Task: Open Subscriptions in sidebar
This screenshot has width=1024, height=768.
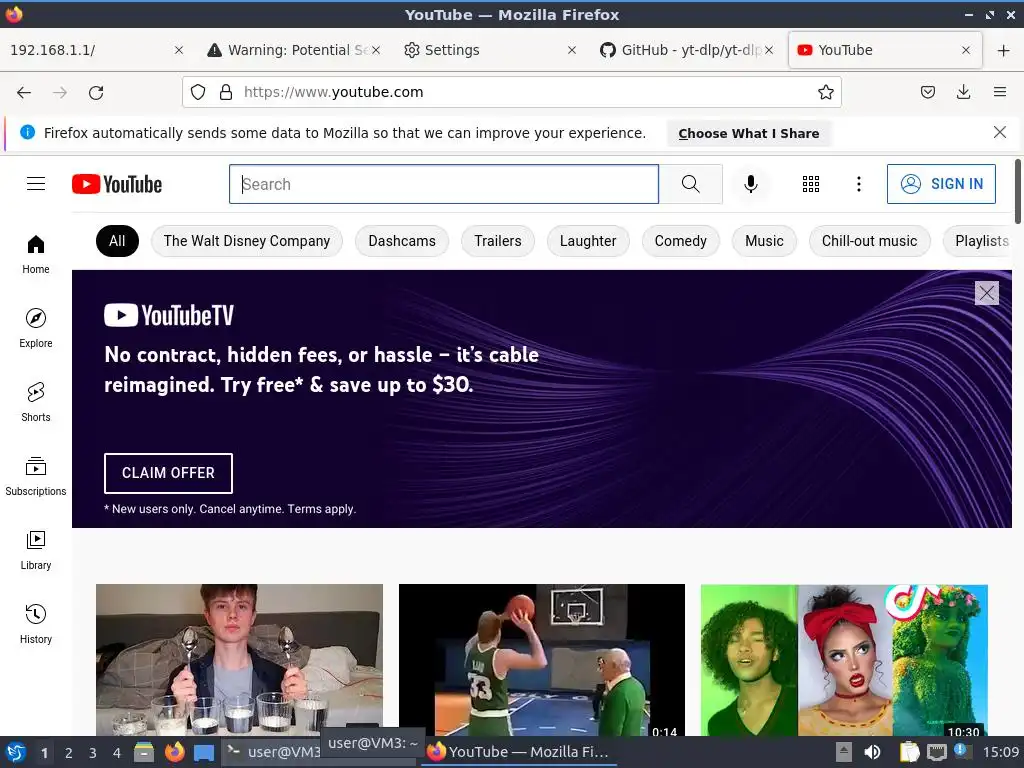Action: coord(35,477)
